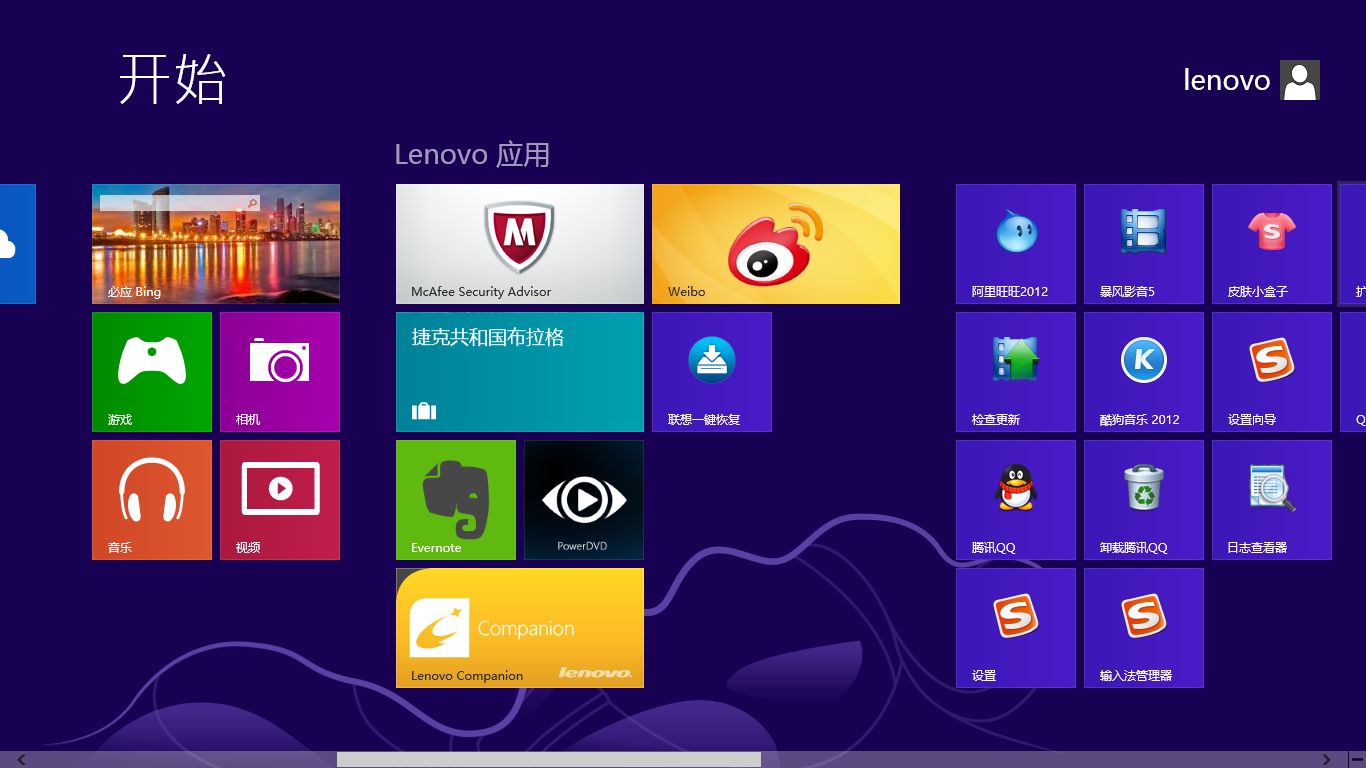Screen dimensions: 1366x768
Task: Click the lenovo user account avatar
Action: point(1299,80)
